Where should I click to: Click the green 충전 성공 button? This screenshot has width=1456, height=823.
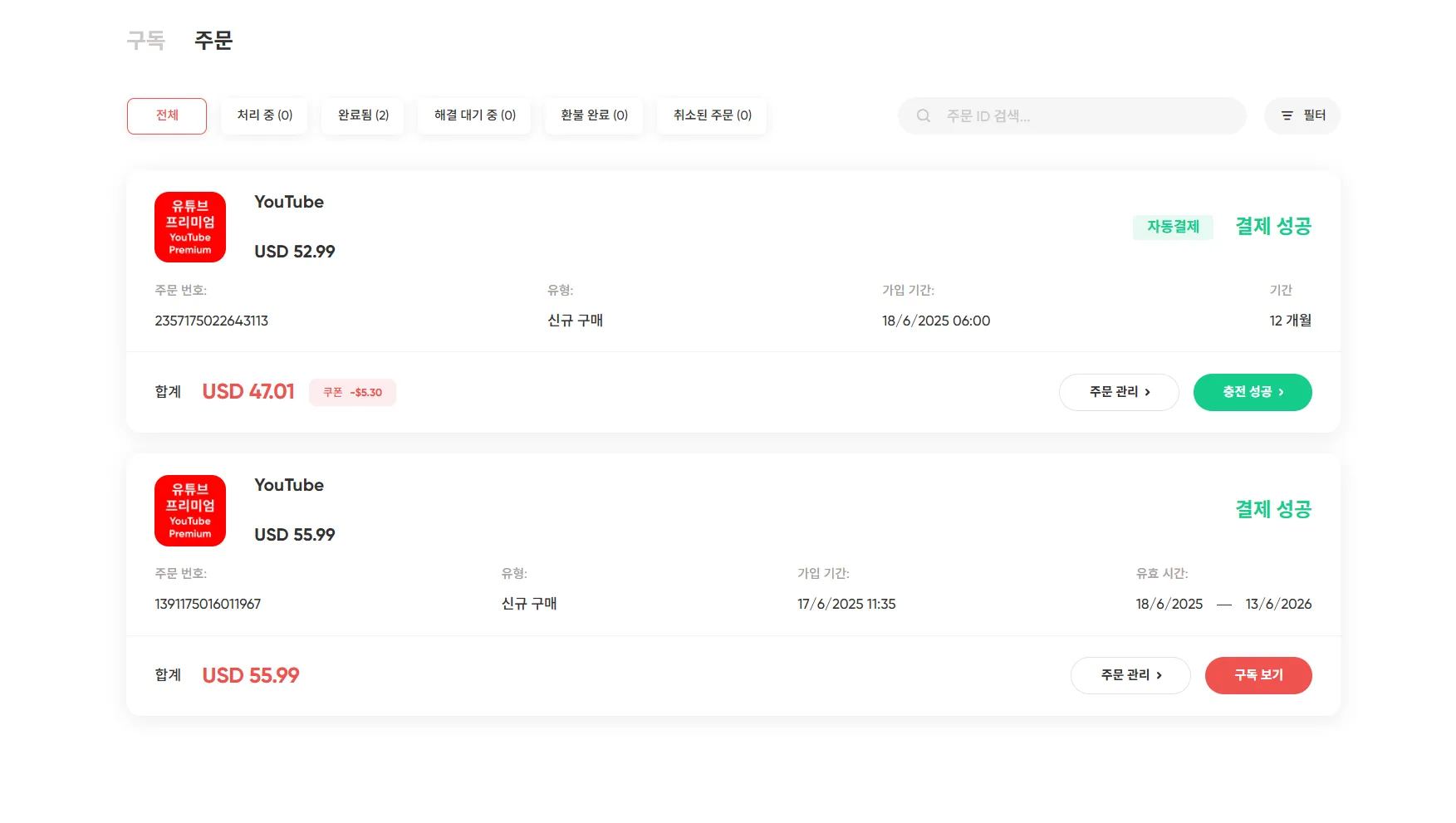(1253, 392)
